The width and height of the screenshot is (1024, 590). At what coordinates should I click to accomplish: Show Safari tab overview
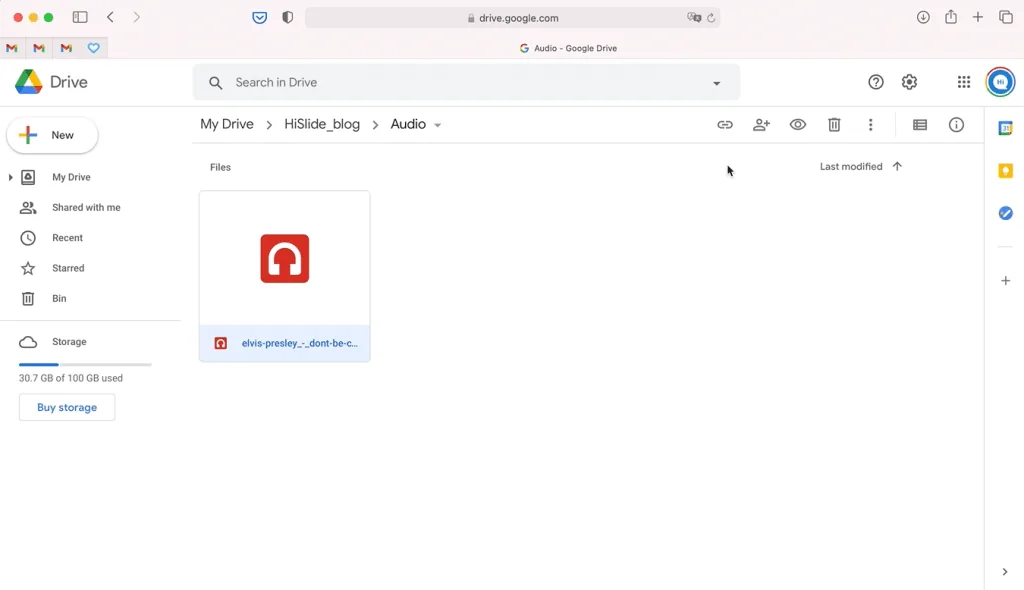[x=1006, y=17]
